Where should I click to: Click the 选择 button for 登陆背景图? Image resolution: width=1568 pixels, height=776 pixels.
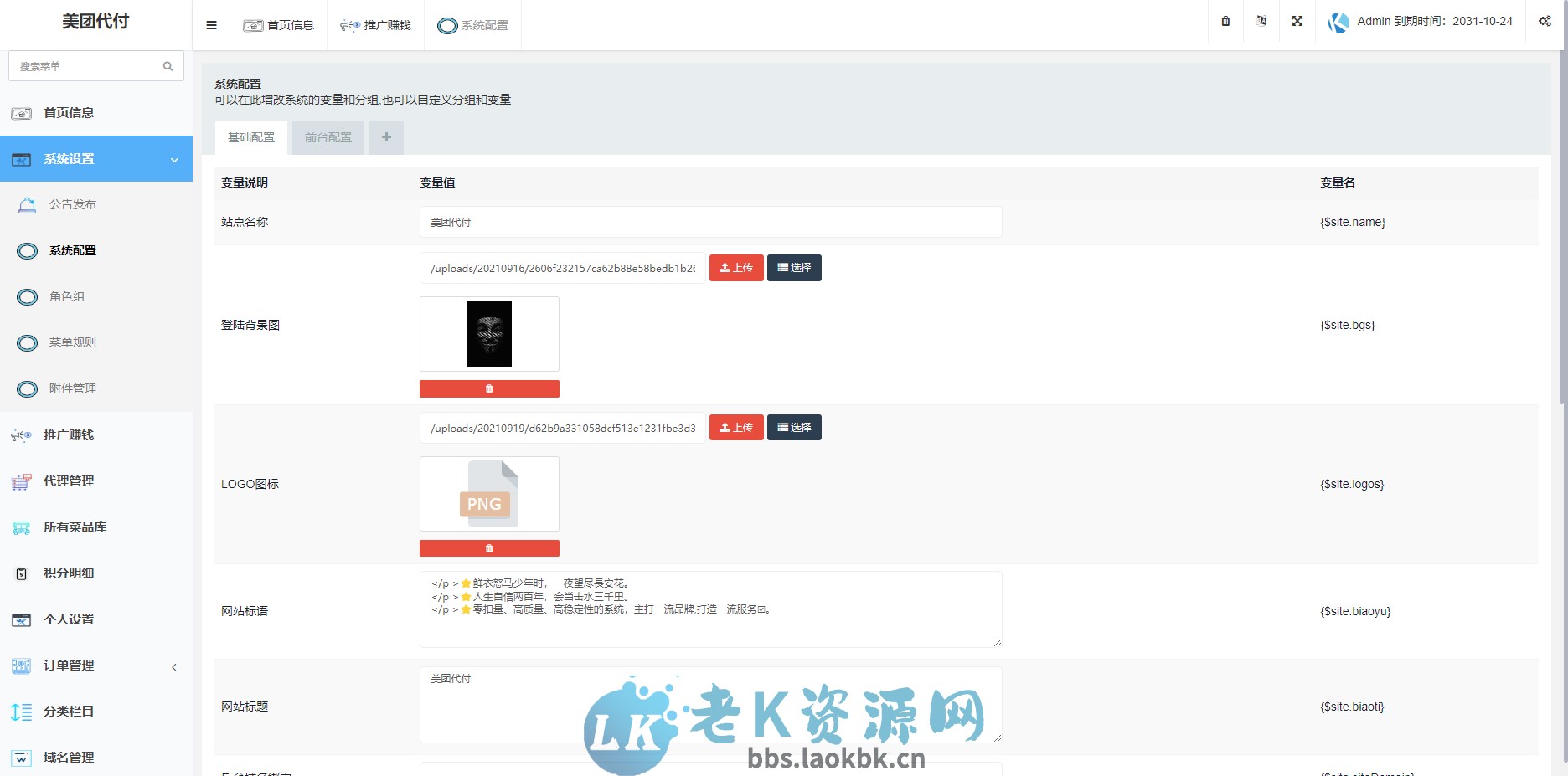[793, 268]
